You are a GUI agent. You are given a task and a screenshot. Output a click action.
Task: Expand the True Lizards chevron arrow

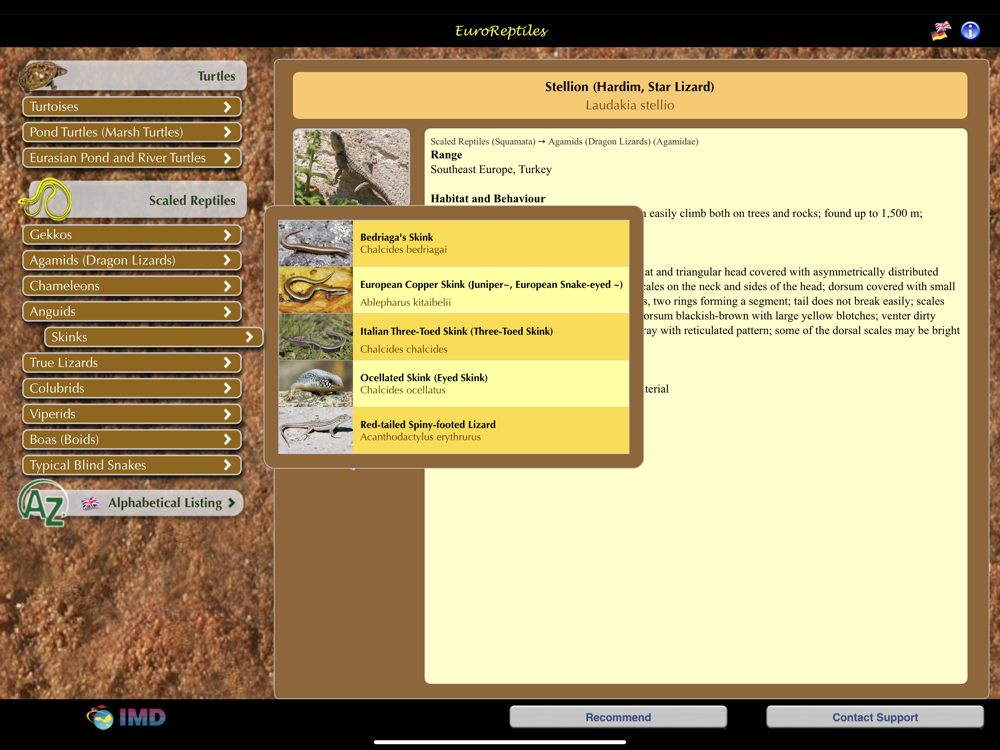pyautogui.click(x=227, y=362)
